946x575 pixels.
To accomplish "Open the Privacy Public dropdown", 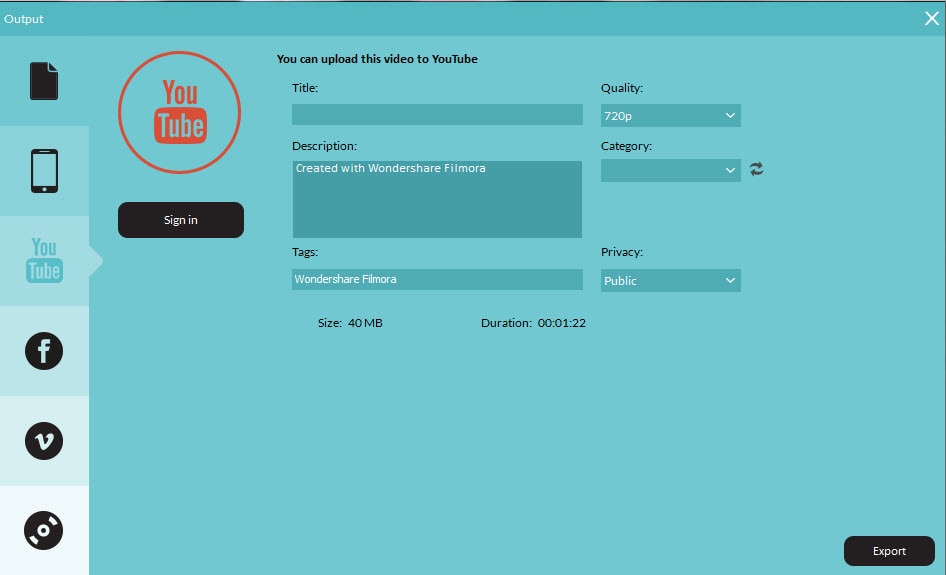I will [x=670, y=281].
